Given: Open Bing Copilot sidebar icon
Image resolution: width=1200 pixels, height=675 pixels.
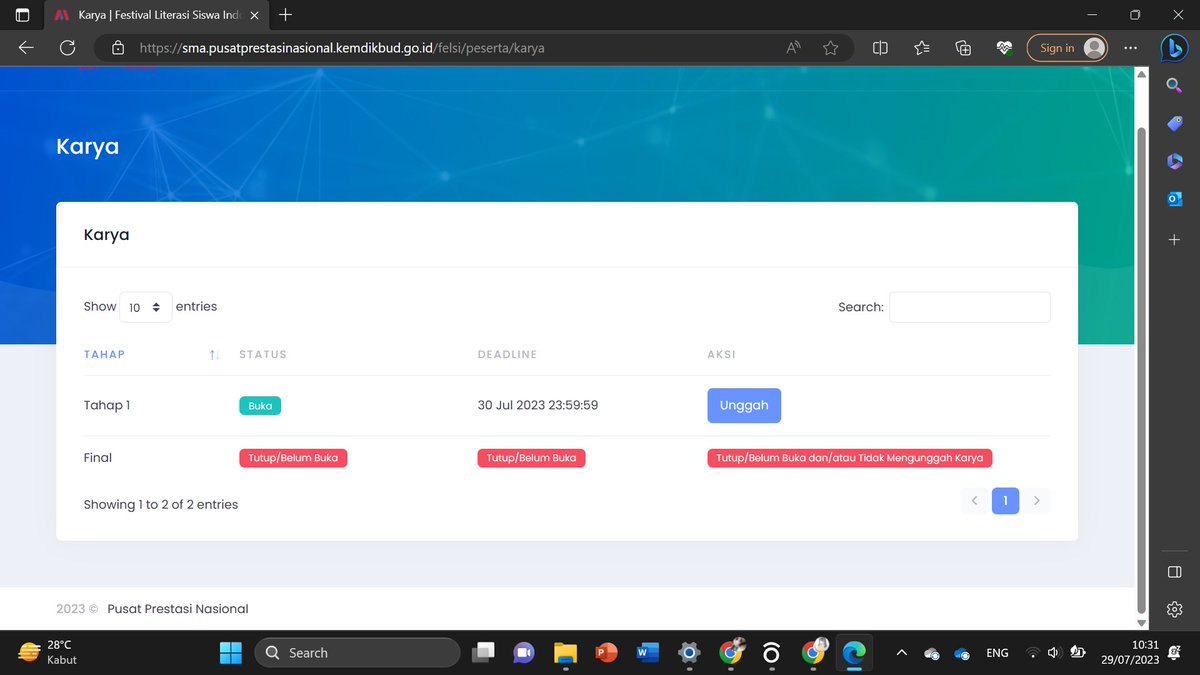Looking at the screenshot, I should [1174, 47].
